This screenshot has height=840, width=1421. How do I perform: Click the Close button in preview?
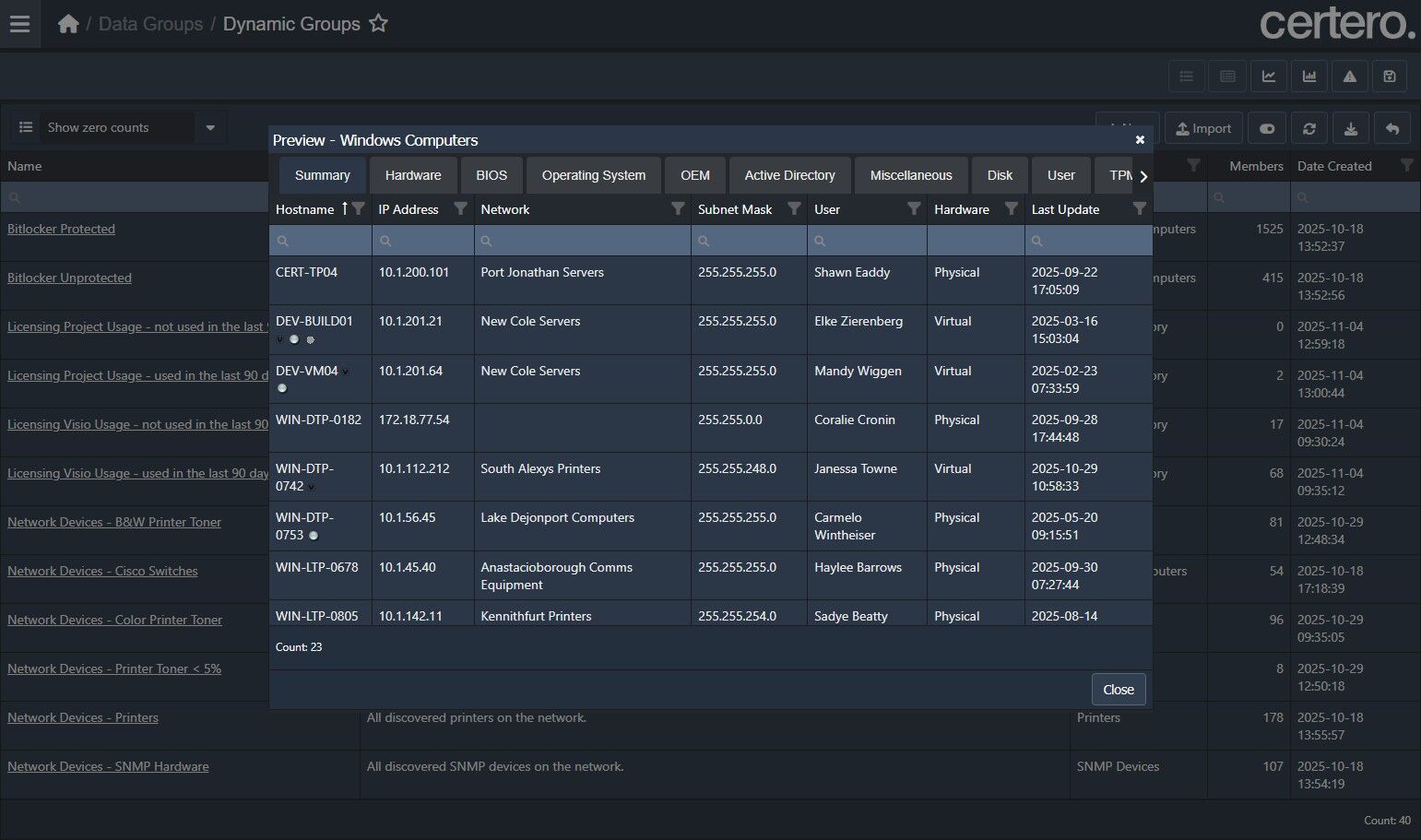(1118, 690)
